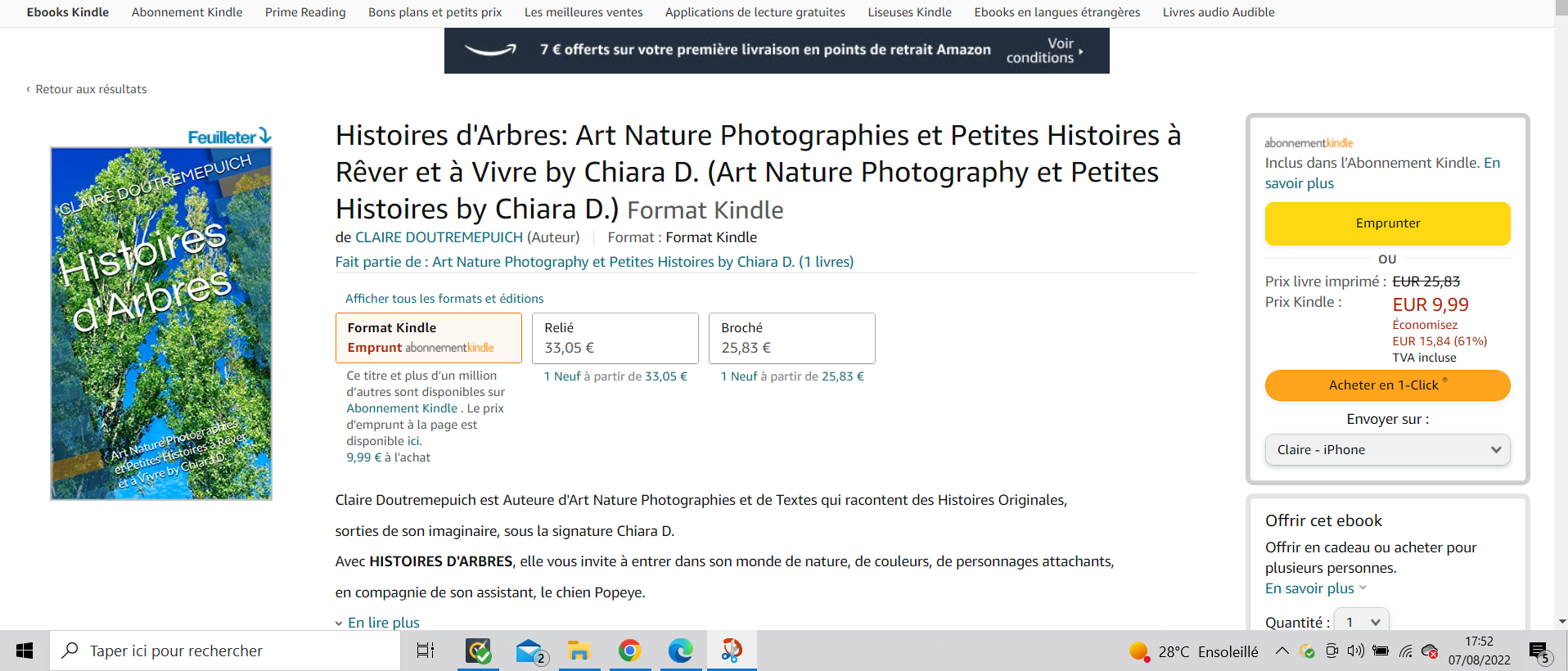Open the Histoires d'Arbres book cover
The width and height of the screenshot is (1568, 671).
click(161, 323)
